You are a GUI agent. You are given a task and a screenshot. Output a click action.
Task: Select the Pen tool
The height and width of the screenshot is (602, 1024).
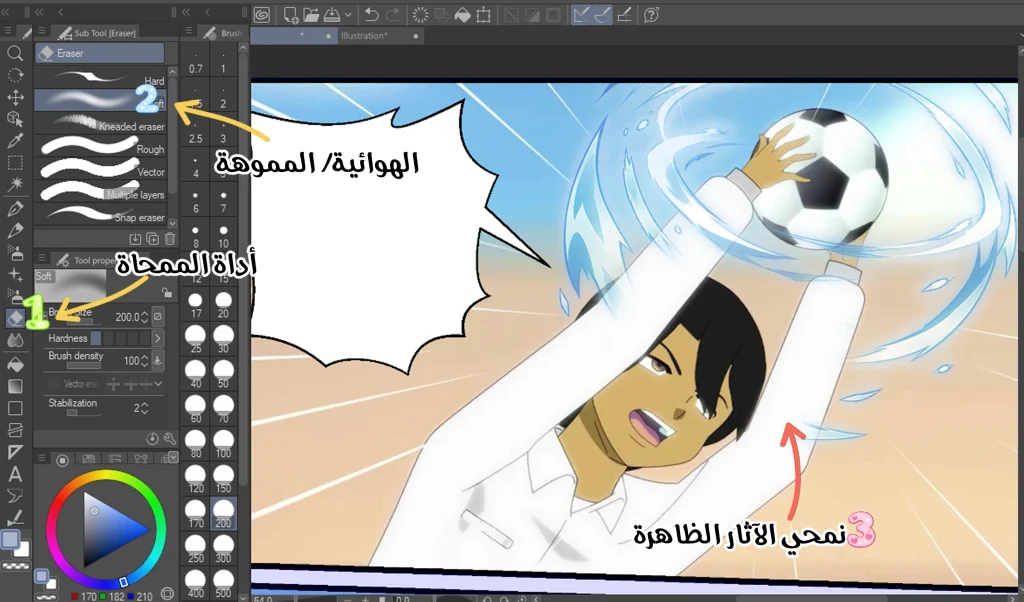[x=15, y=209]
